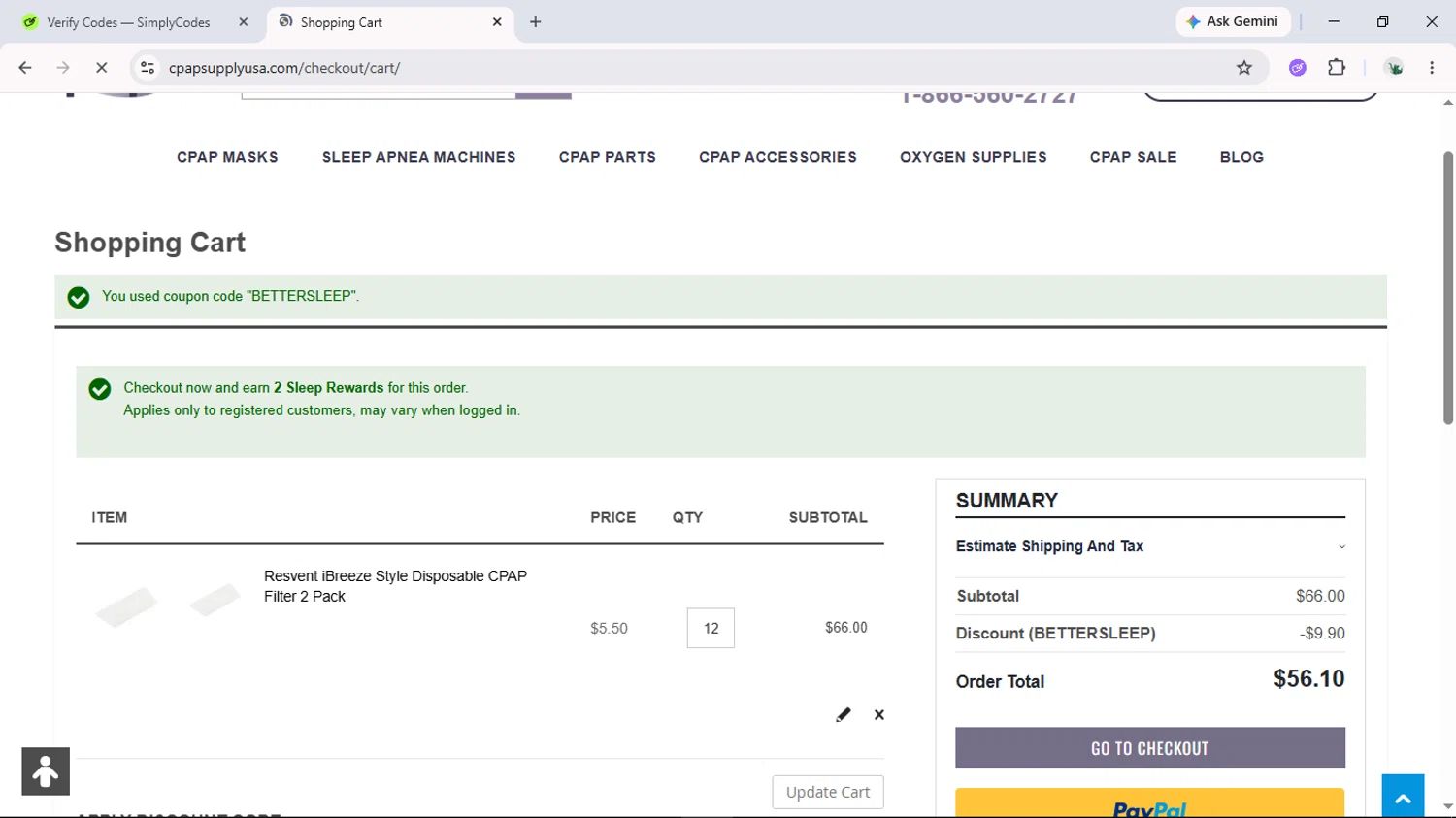
Task: Open CPAP Accessories menu
Action: [778, 157]
